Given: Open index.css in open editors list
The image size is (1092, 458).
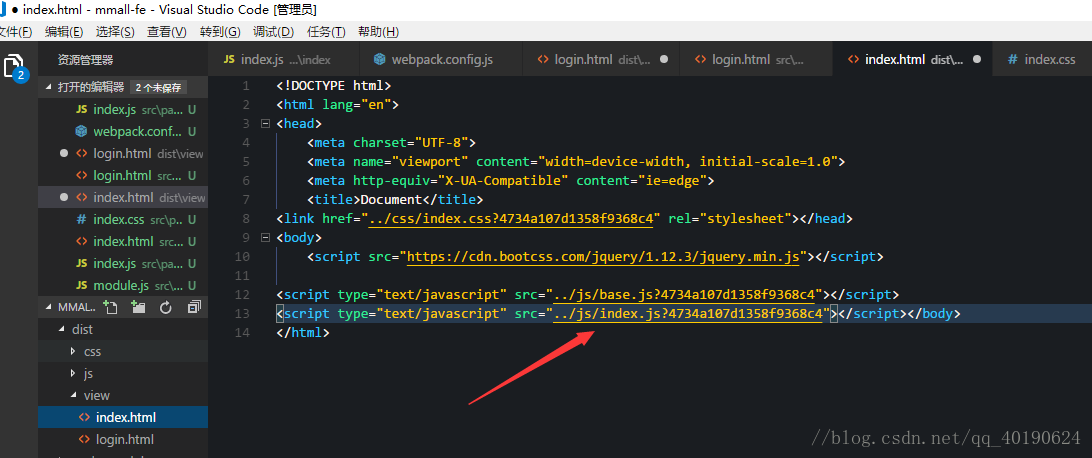Looking at the screenshot, I should [123, 219].
